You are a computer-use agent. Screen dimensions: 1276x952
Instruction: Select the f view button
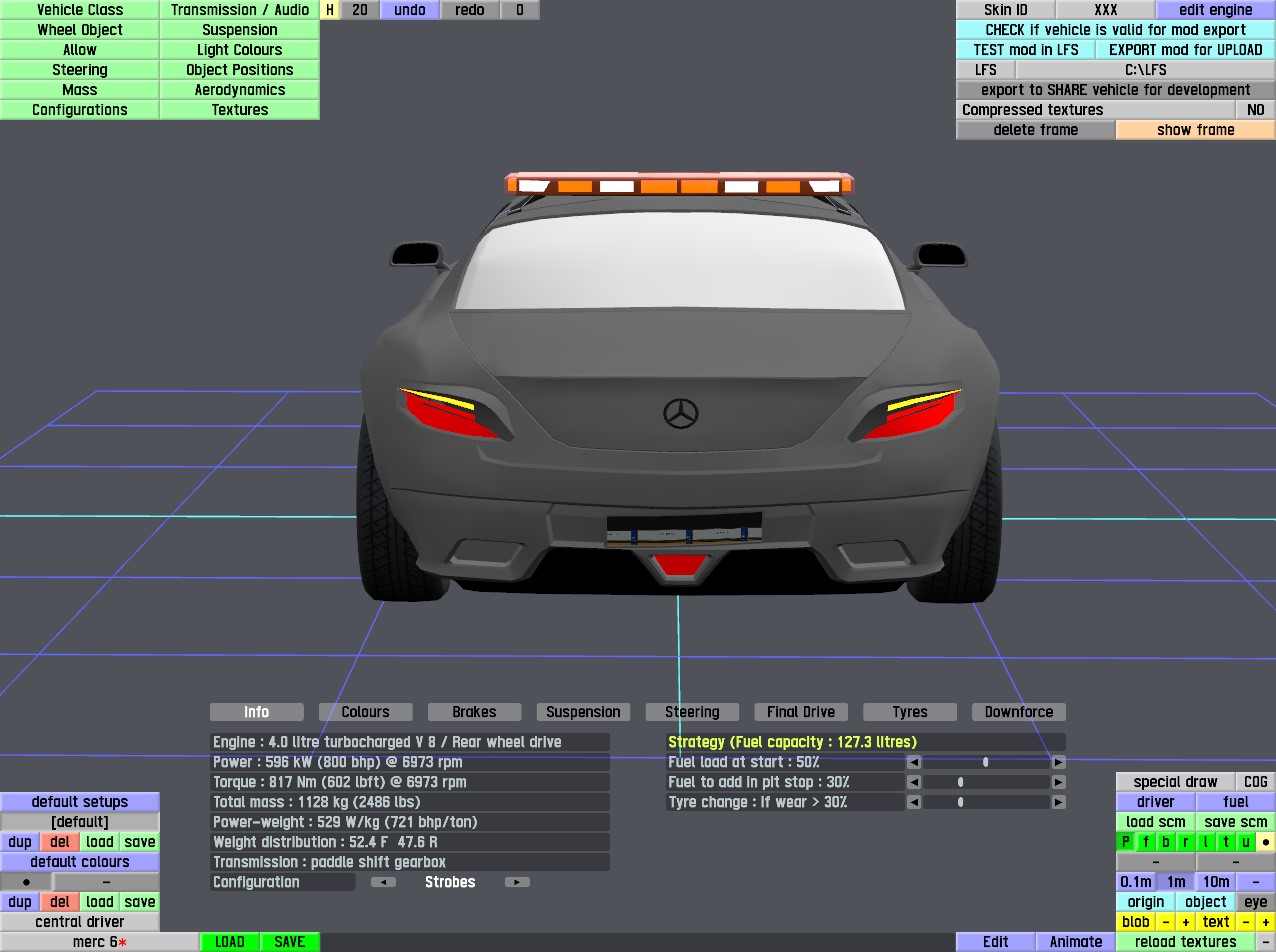1146,842
